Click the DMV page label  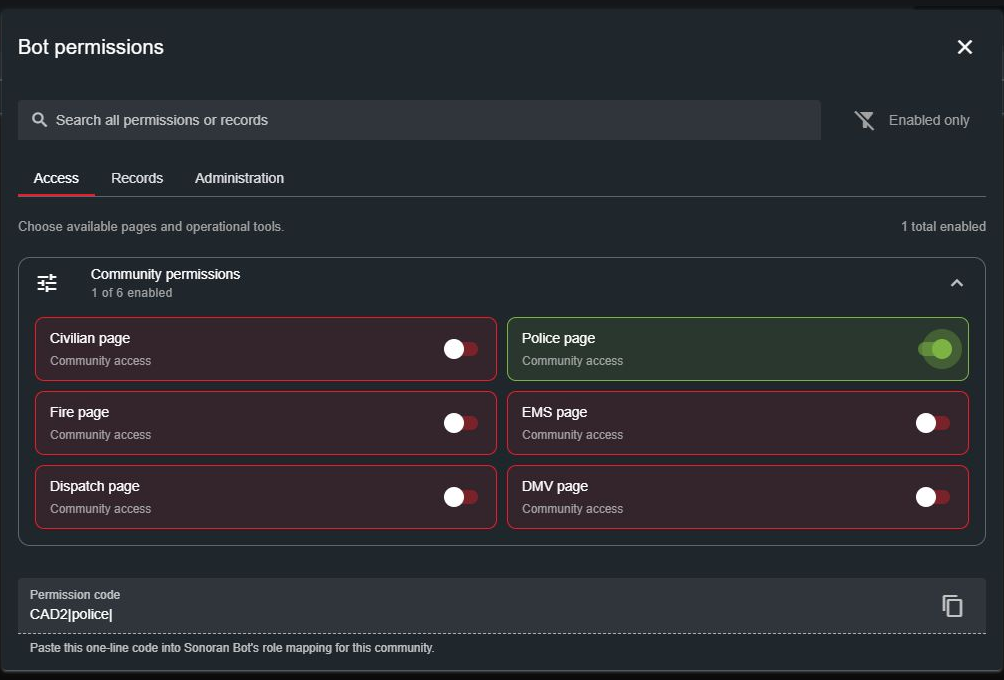pyautogui.click(x=555, y=486)
